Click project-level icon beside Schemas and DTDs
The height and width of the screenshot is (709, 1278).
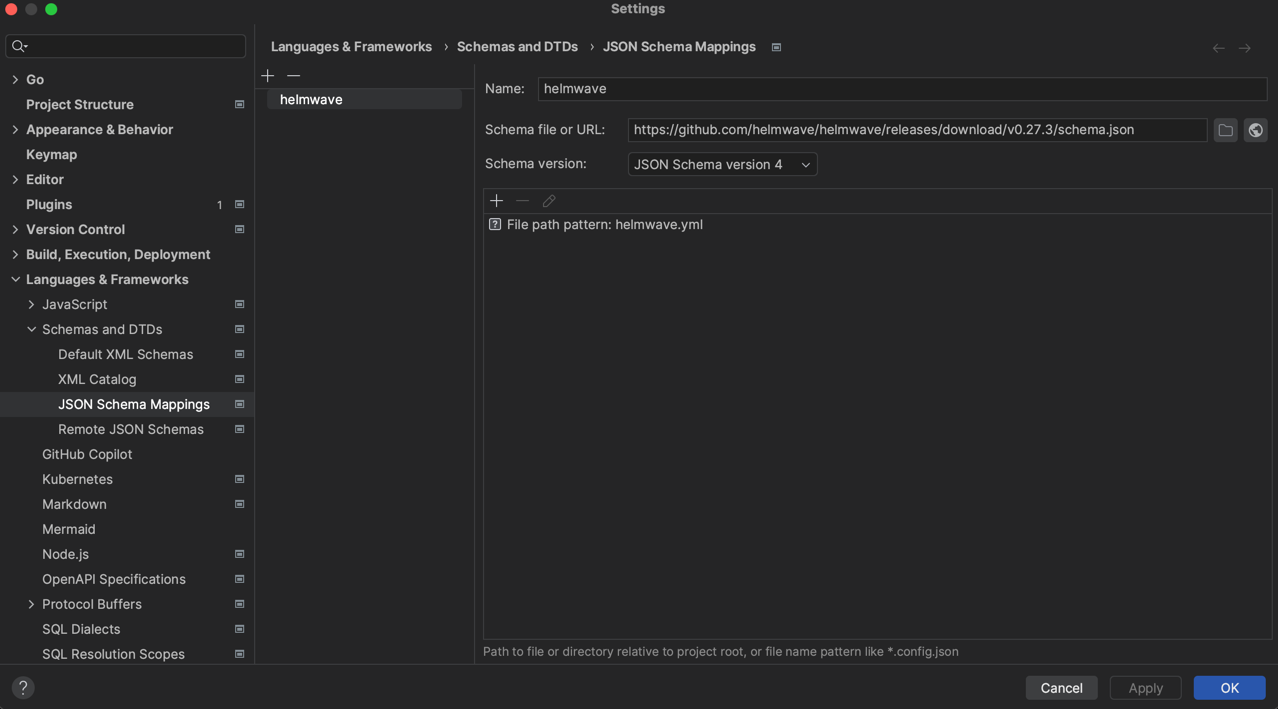pos(239,329)
